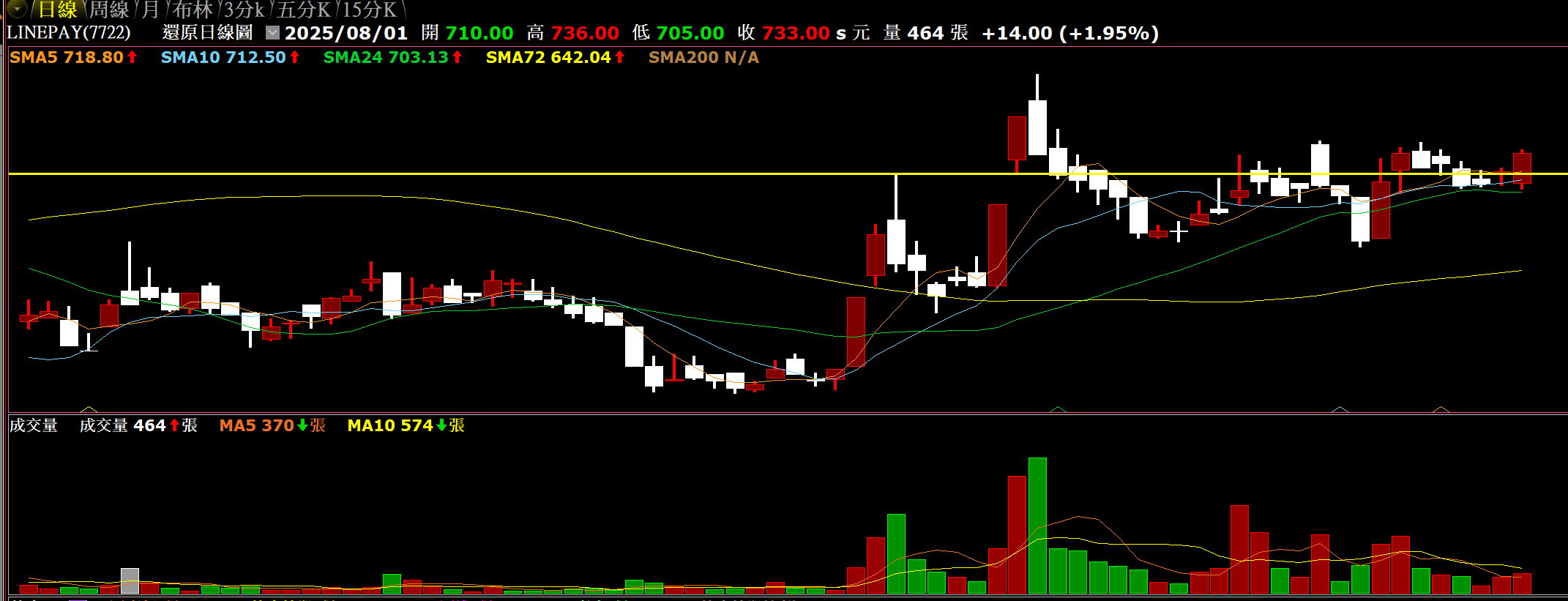Expand the dropdown arrow next to 還原日線圖
The height and width of the screenshot is (601, 1568).
272,33
